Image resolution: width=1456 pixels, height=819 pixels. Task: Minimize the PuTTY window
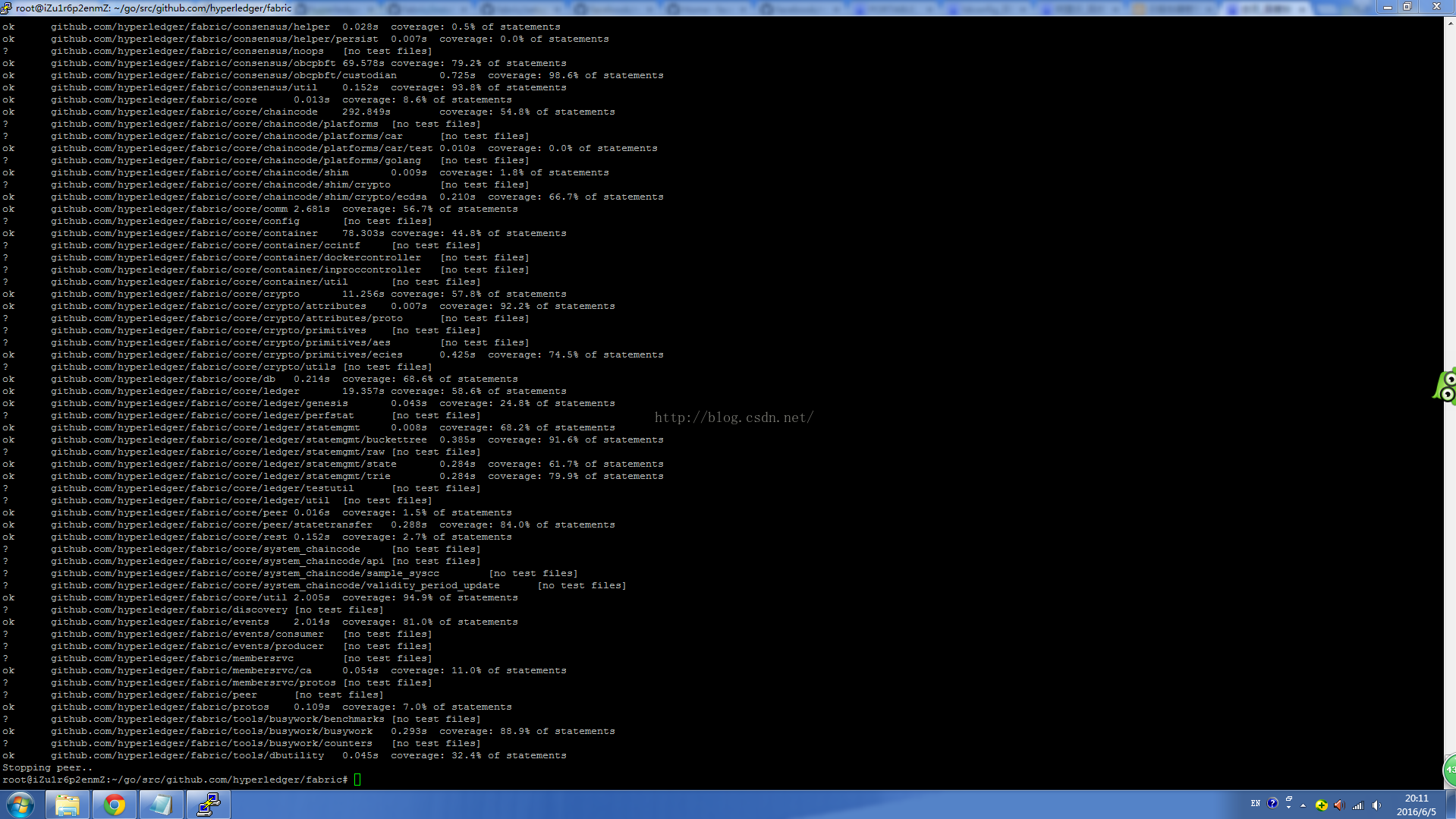click(1388, 7)
